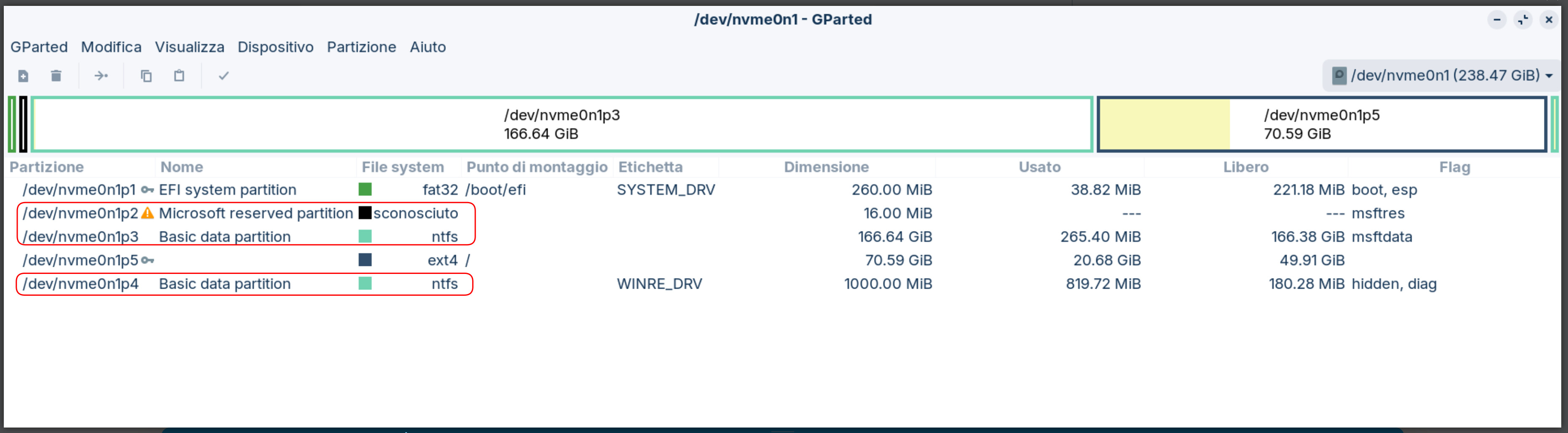This screenshot has width=1568, height=433.
Task: Click the 1000.00 MiB size cell
Action: tap(888, 283)
